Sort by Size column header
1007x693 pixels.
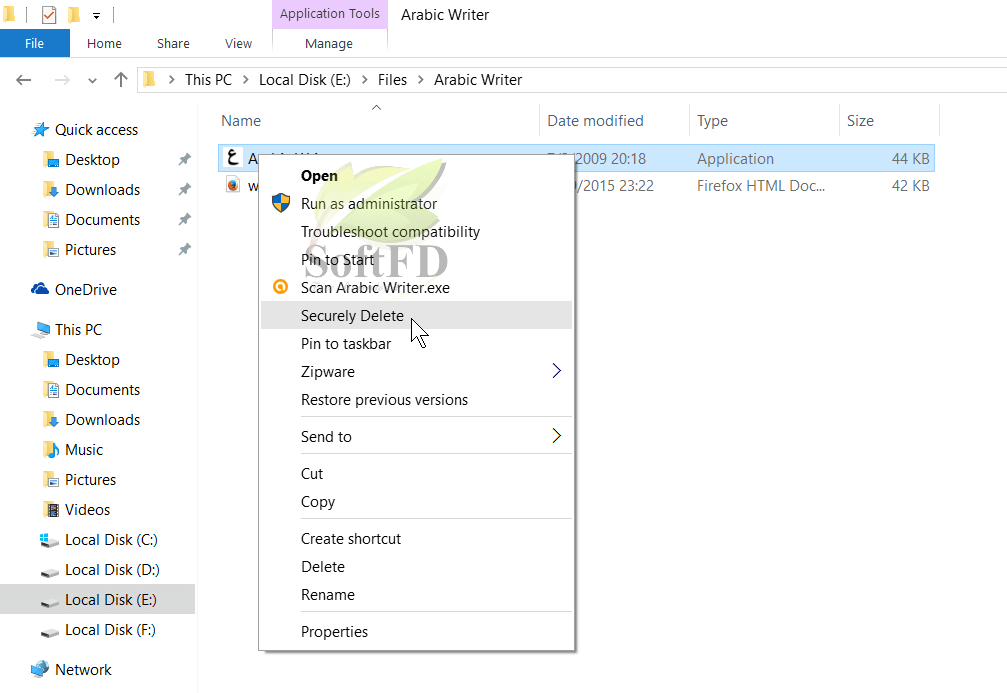[889, 121]
